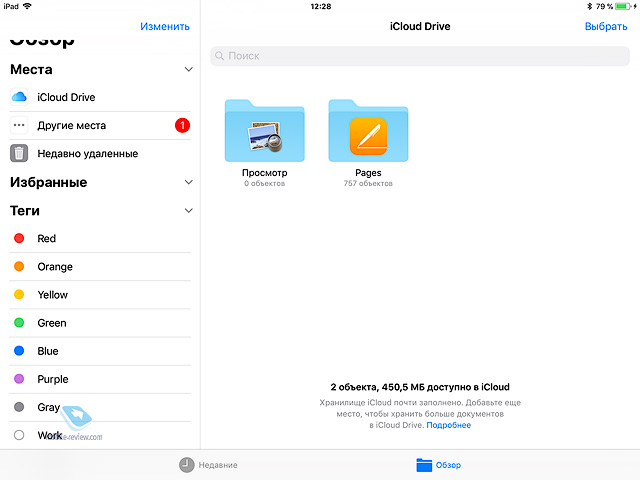Select the purple tag color dot
640x480 pixels.
point(19,379)
